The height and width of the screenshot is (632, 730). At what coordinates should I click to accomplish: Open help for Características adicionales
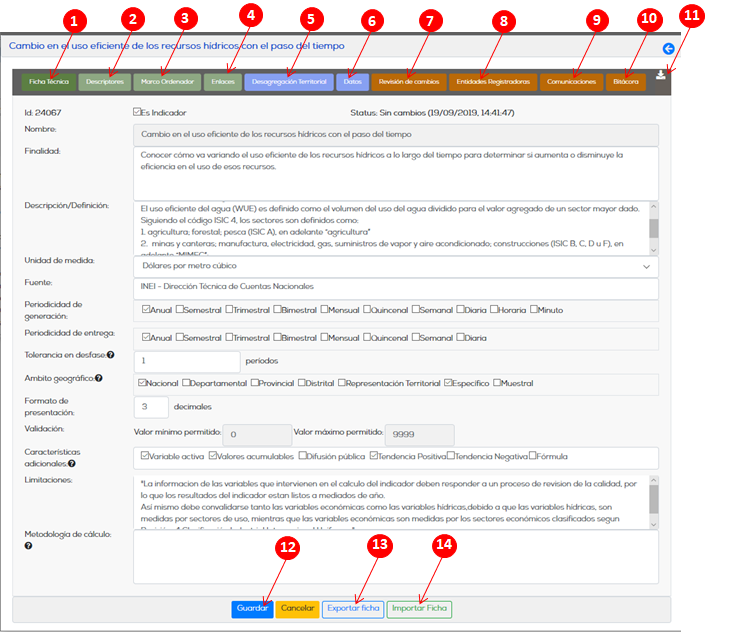coord(72,464)
